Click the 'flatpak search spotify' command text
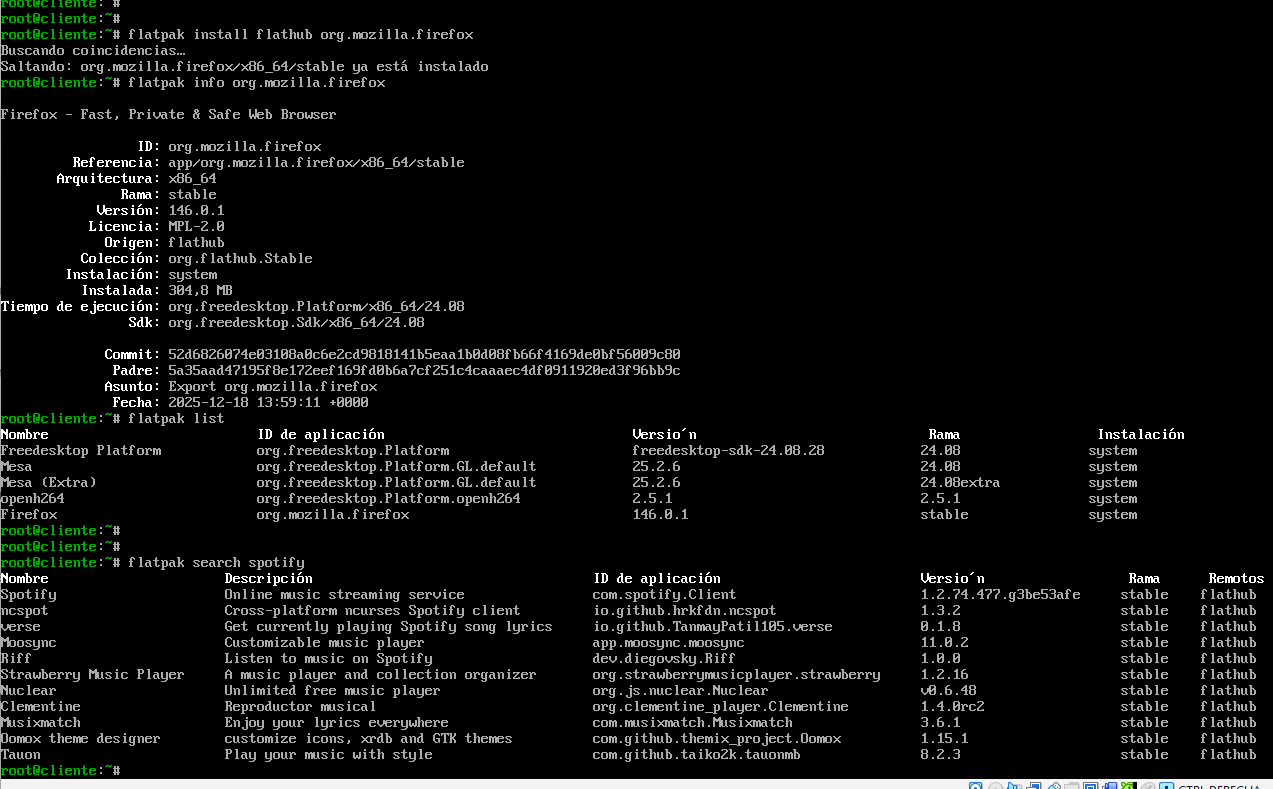 (216, 562)
